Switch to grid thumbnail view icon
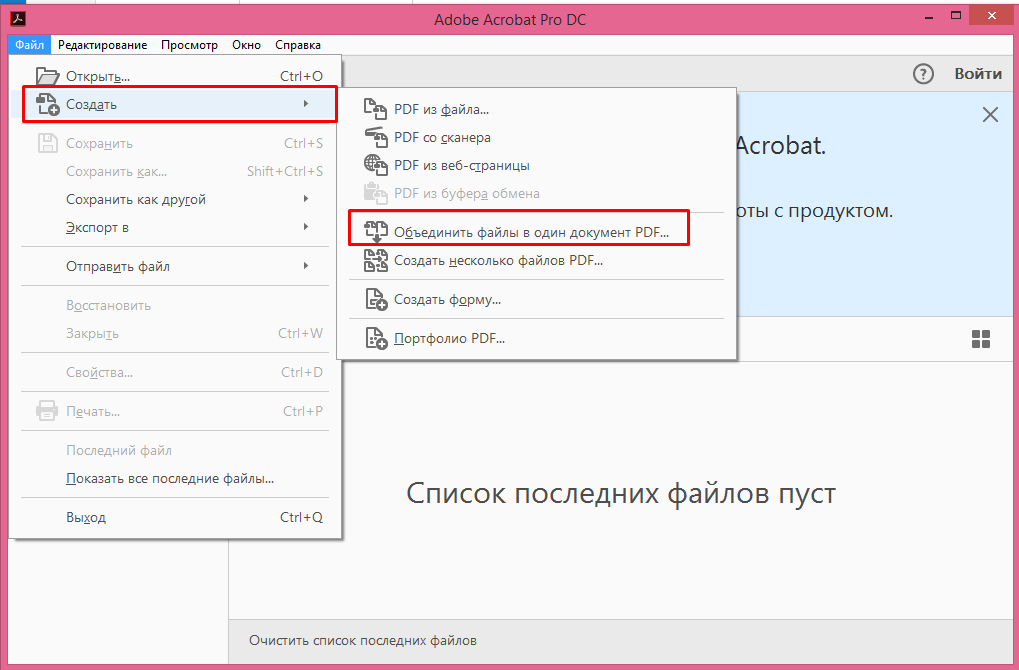 (x=981, y=339)
